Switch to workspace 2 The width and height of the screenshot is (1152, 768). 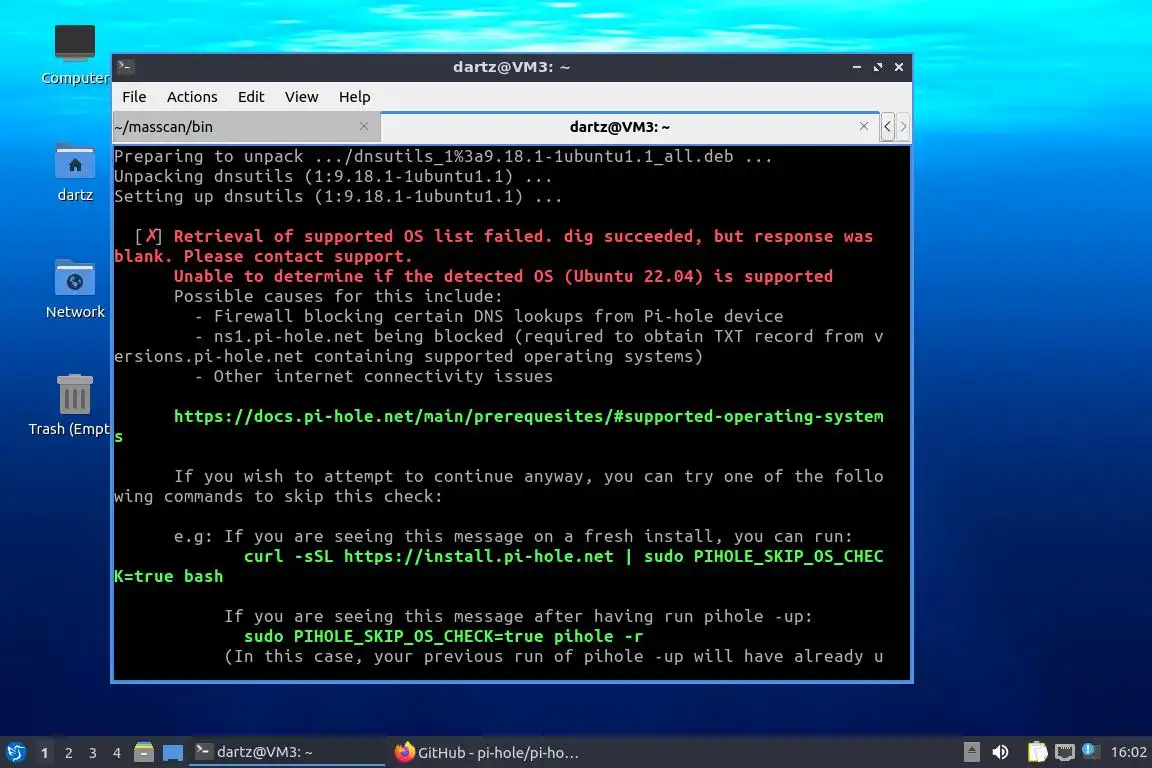point(69,753)
